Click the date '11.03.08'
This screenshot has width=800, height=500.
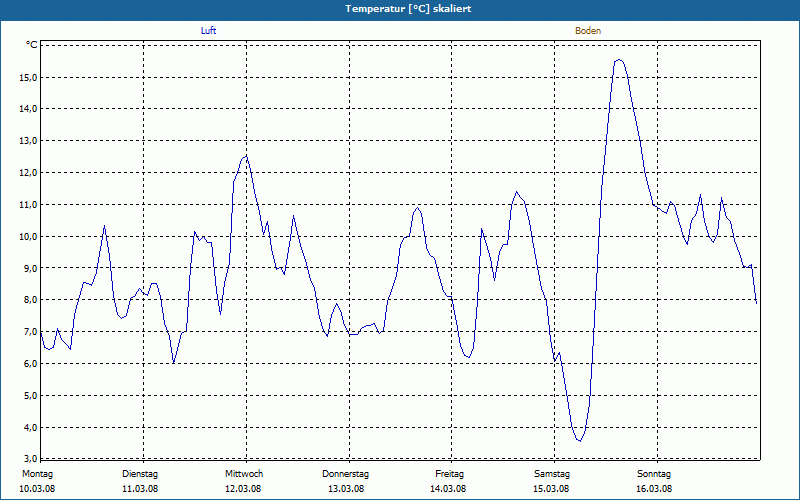coord(140,489)
